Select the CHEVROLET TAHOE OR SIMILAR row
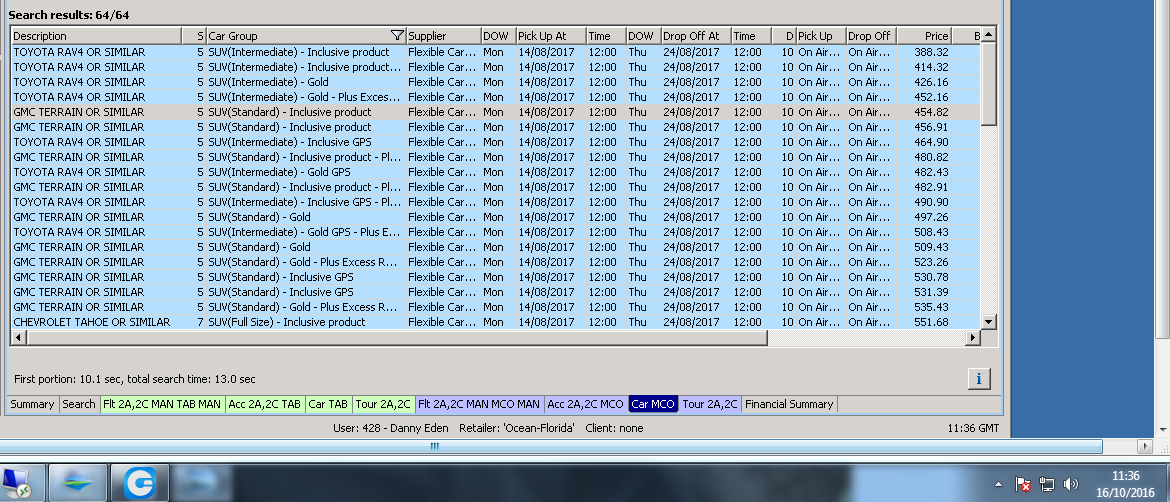 [x=495, y=321]
